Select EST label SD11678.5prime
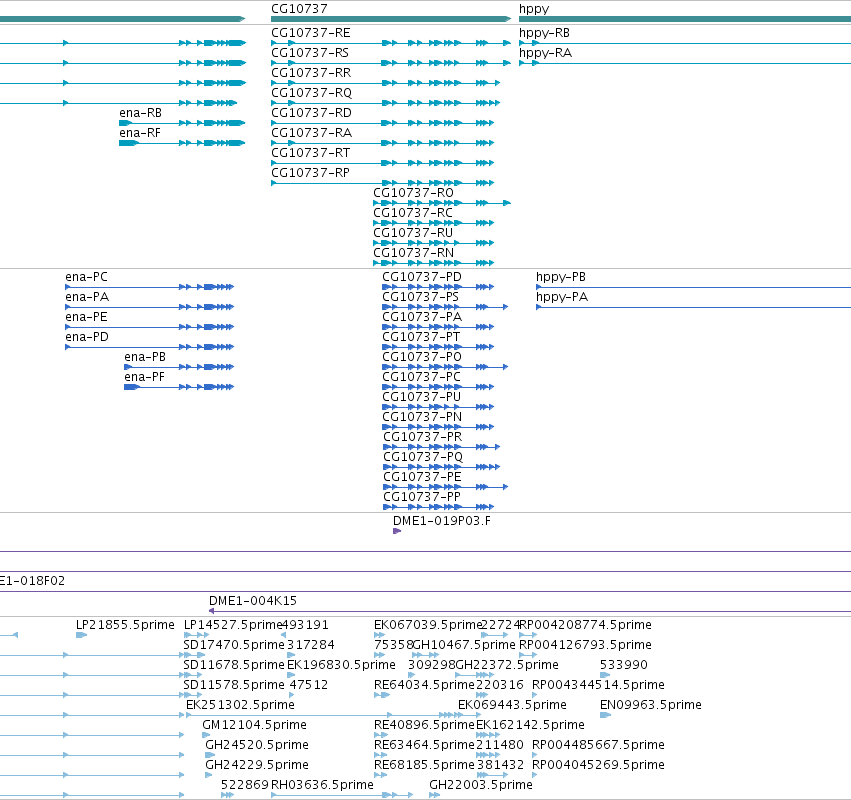 pyautogui.click(x=233, y=665)
